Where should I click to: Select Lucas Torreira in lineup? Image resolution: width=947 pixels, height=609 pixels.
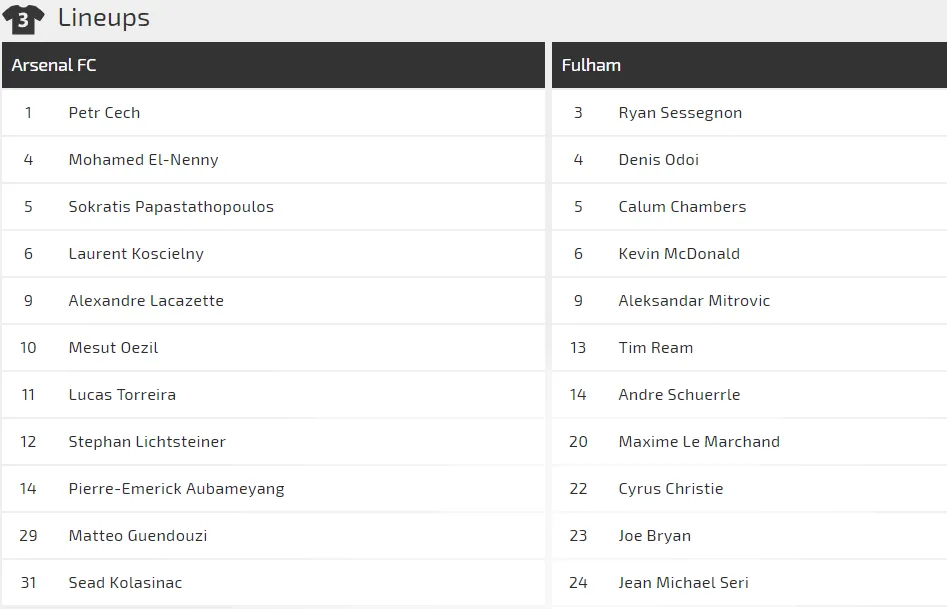[x=122, y=395]
